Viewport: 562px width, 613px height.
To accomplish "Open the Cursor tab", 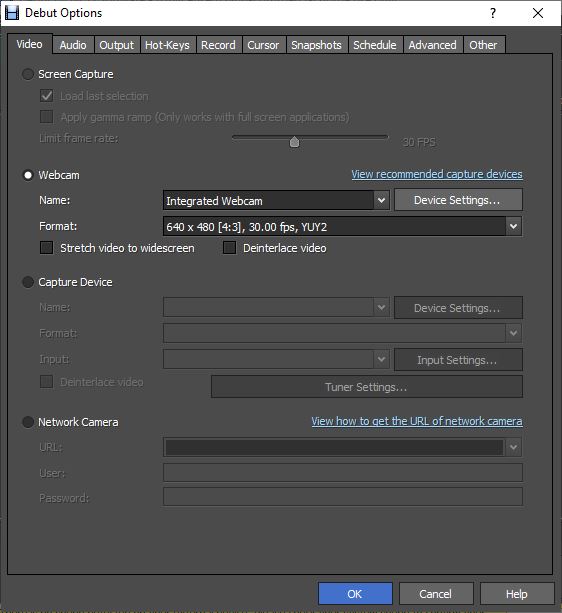I will click(x=263, y=45).
